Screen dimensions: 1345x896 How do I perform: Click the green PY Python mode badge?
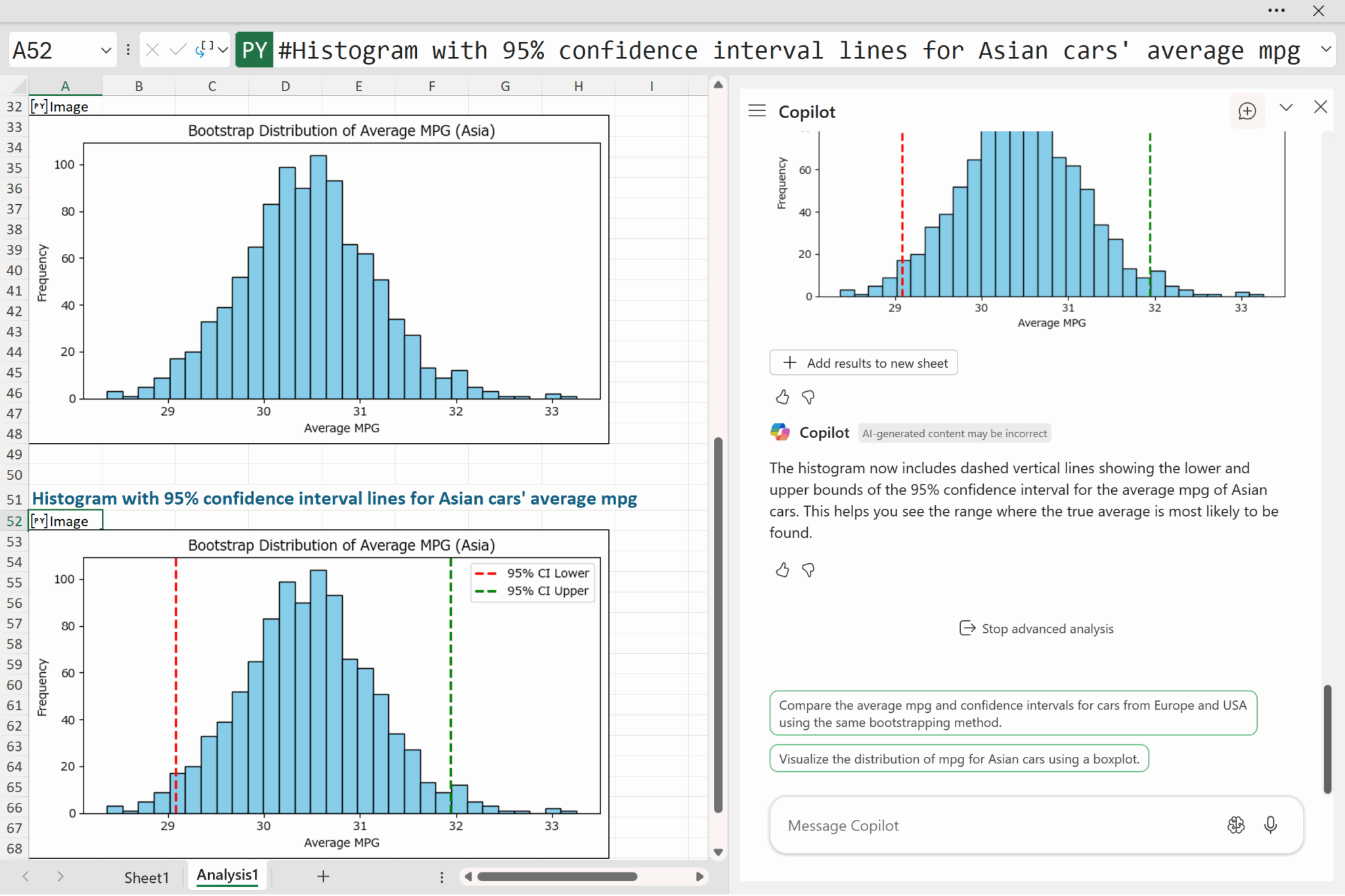[254, 51]
